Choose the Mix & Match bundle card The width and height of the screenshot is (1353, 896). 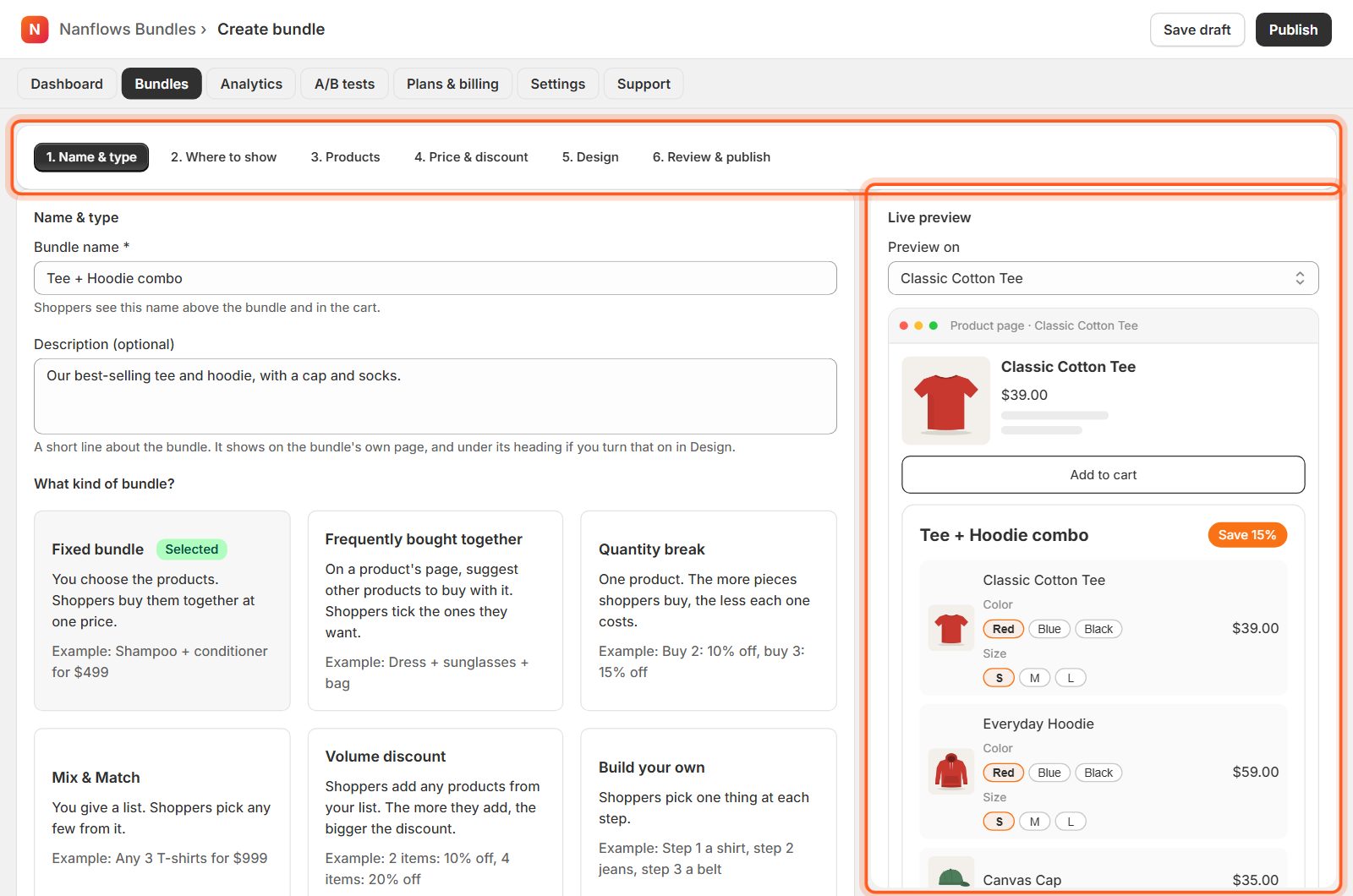point(162,811)
